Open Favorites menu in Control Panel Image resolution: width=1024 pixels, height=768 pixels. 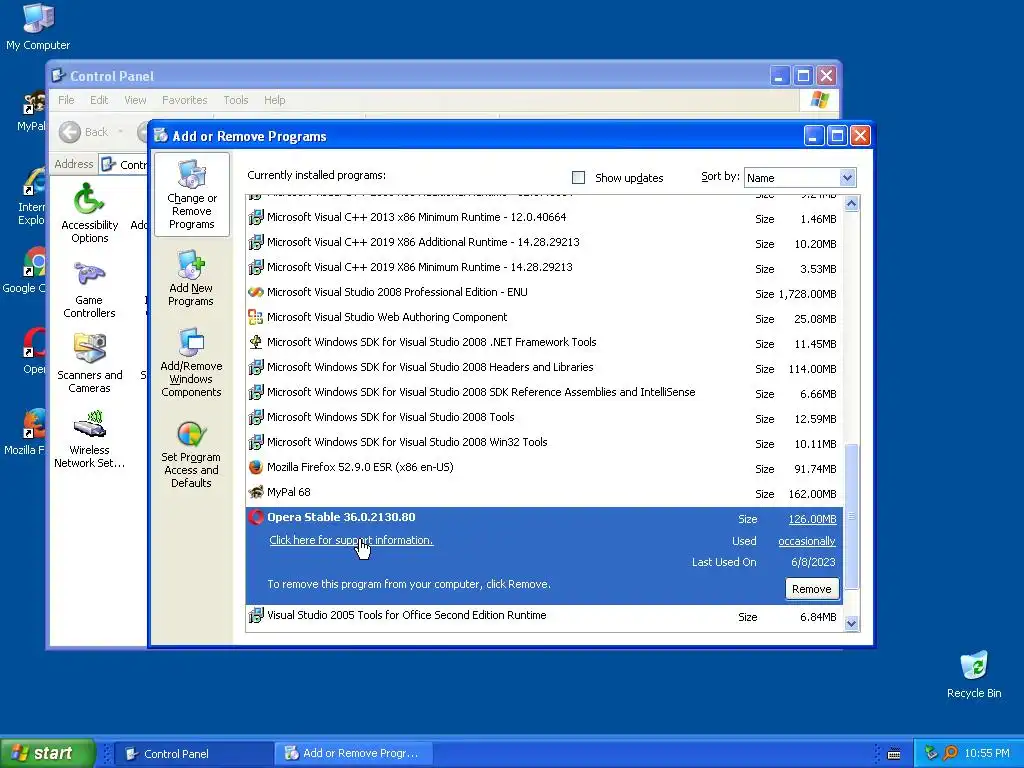pyautogui.click(x=185, y=100)
